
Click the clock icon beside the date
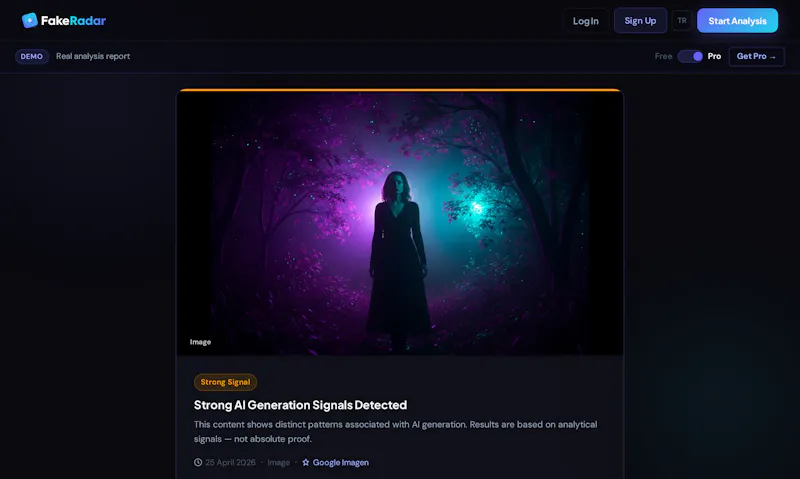coord(198,462)
